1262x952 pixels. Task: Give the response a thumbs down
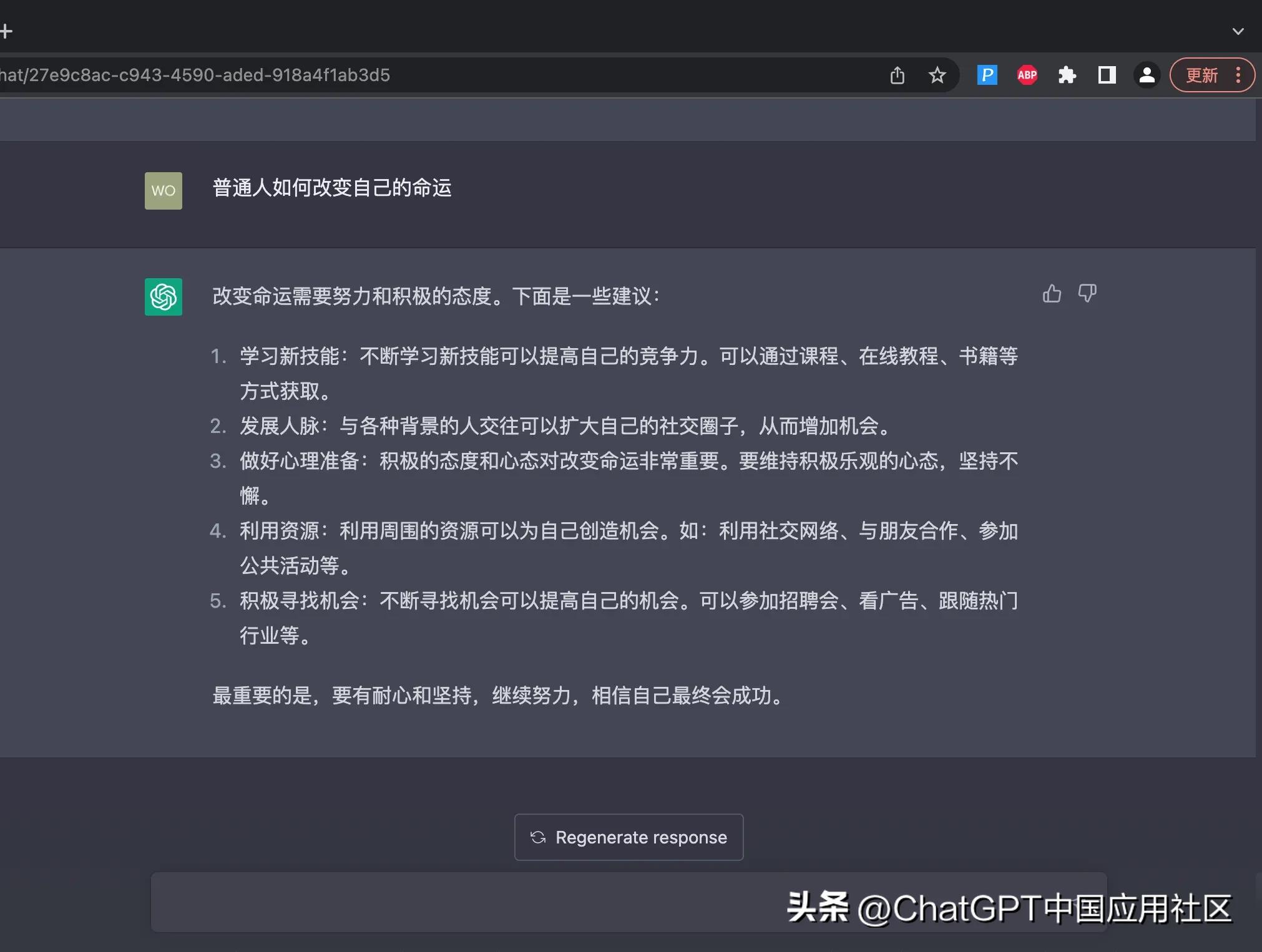(1087, 294)
